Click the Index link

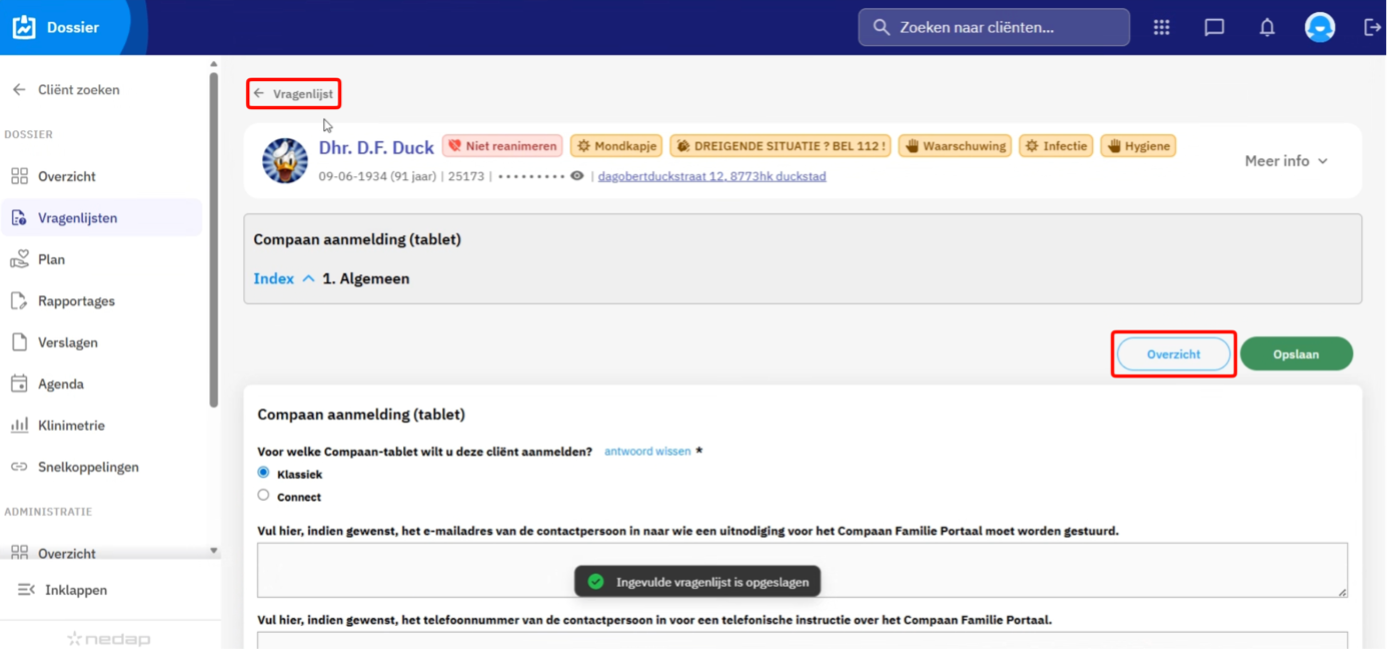point(274,279)
